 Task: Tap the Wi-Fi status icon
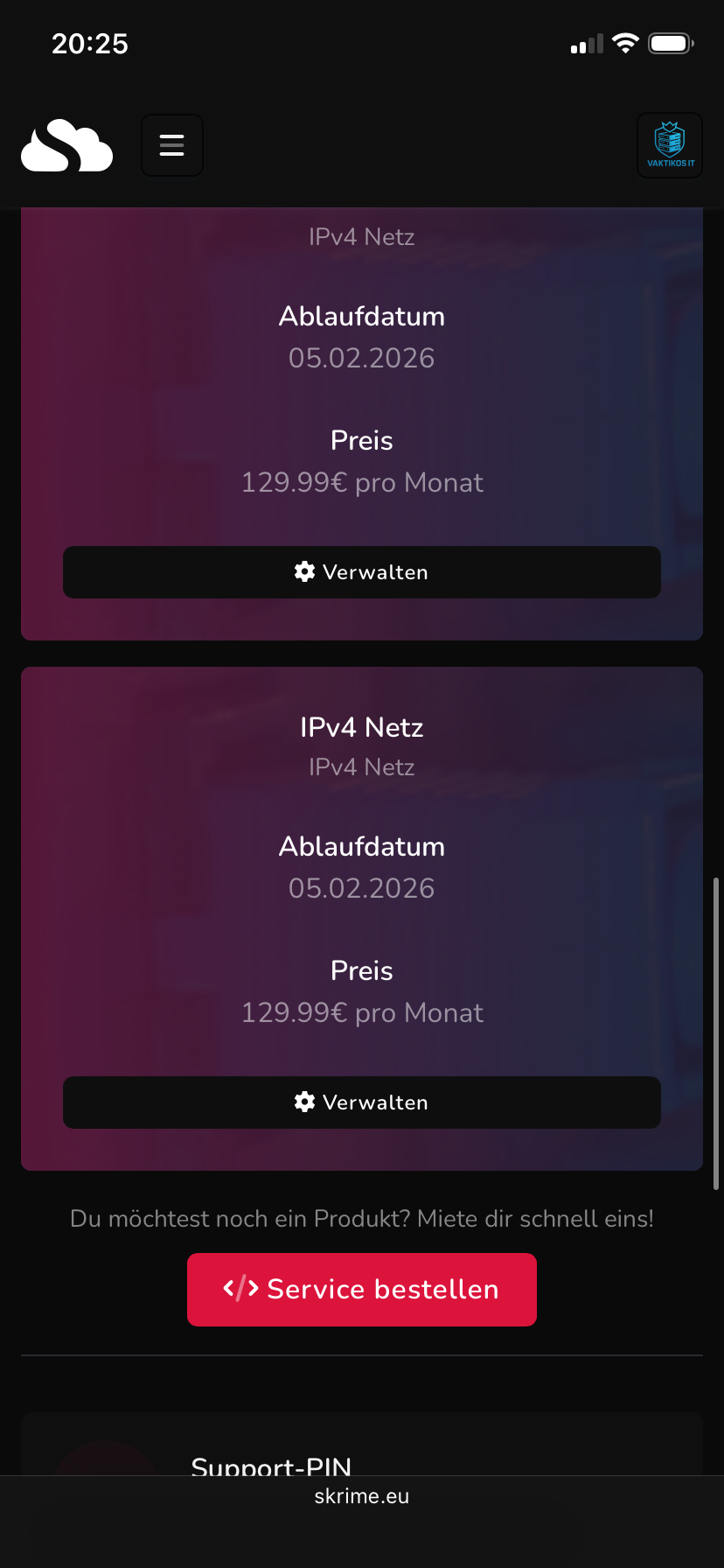[x=625, y=44]
